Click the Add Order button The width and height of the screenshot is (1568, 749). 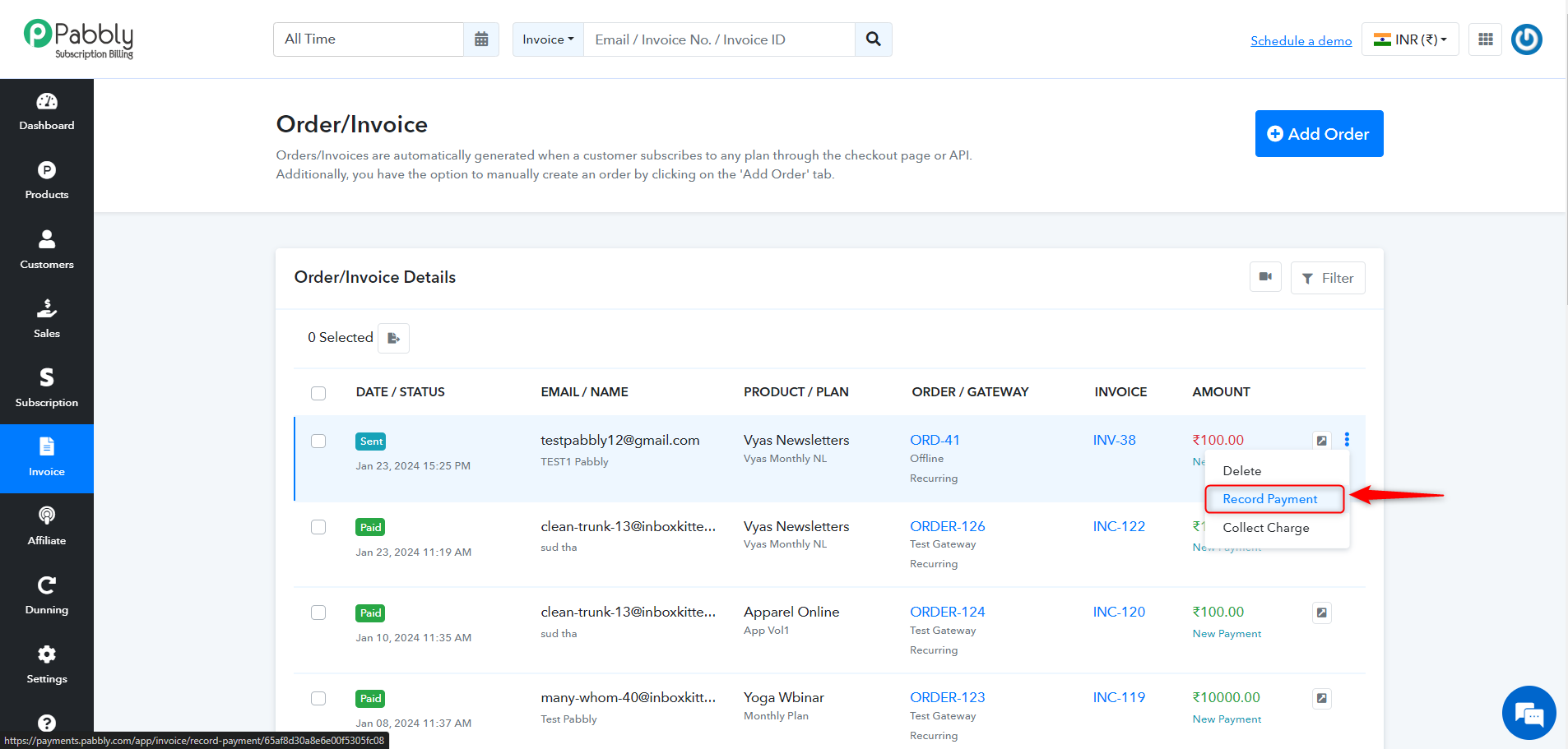click(1319, 134)
